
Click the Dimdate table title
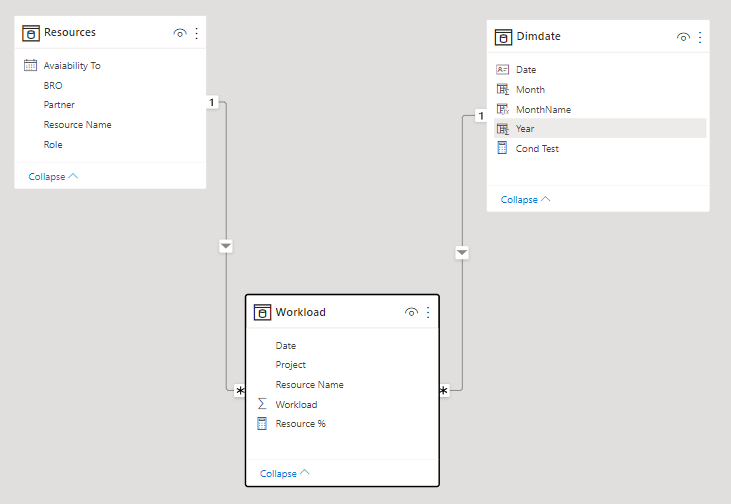(538, 36)
